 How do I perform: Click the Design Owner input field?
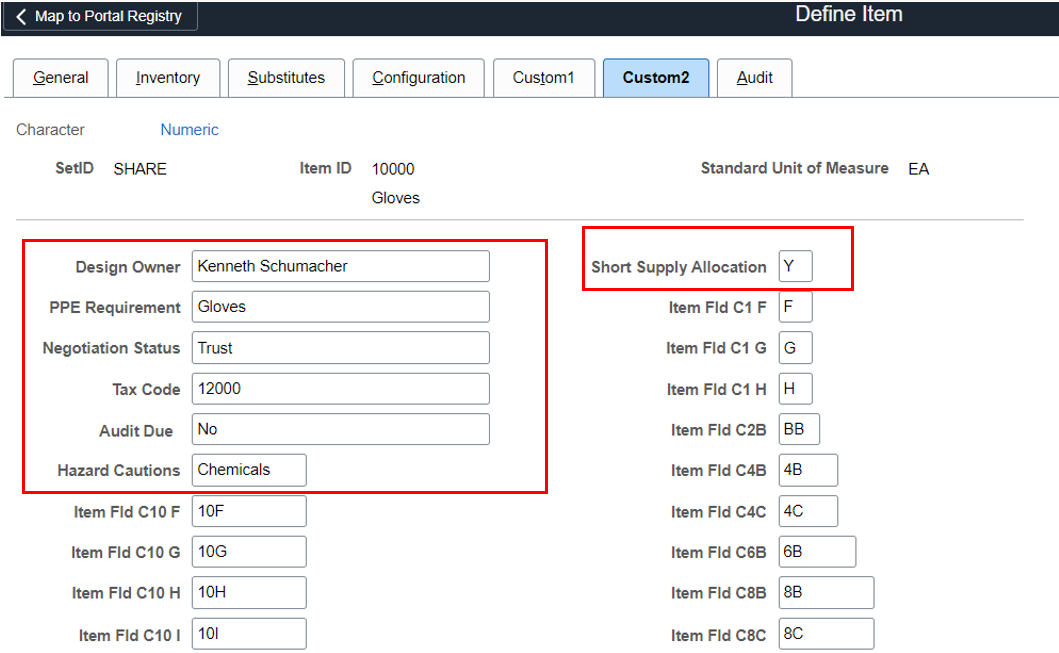[x=340, y=266]
